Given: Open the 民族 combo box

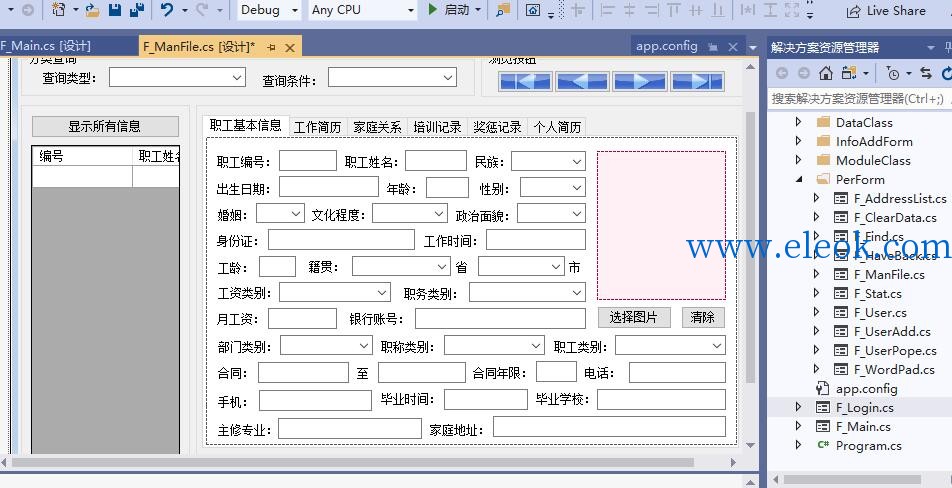Looking at the screenshot, I should click(x=577, y=161).
